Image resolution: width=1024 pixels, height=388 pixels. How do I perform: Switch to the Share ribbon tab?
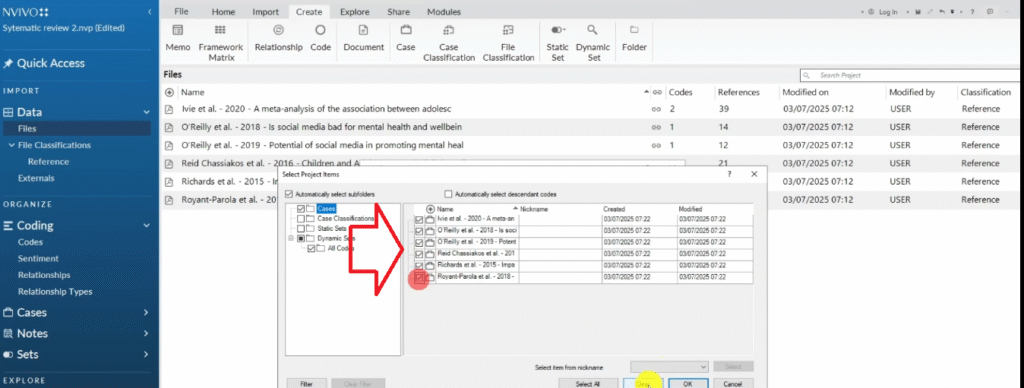click(x=398, y=12)
